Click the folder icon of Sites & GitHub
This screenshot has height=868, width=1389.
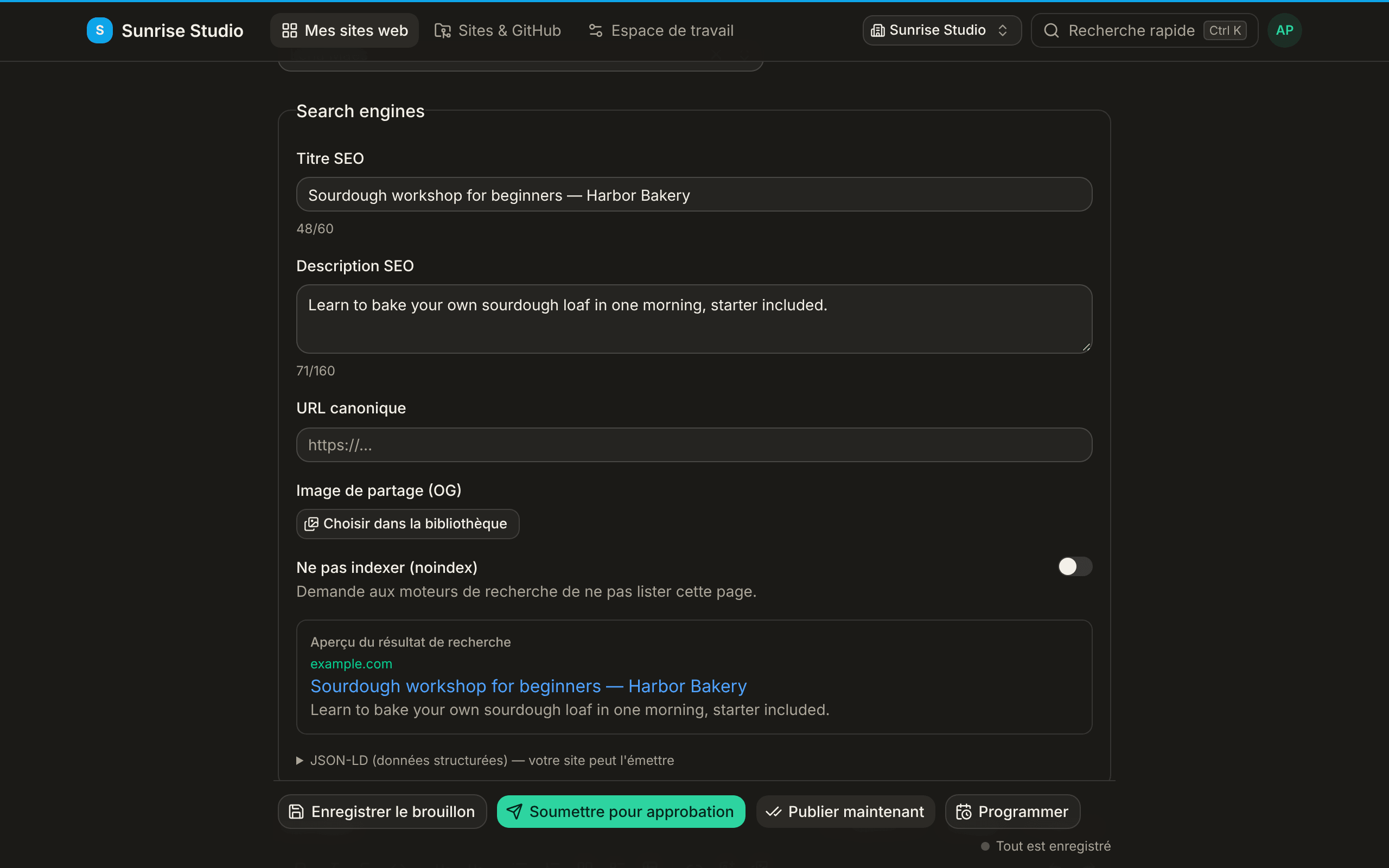[443, 30]
